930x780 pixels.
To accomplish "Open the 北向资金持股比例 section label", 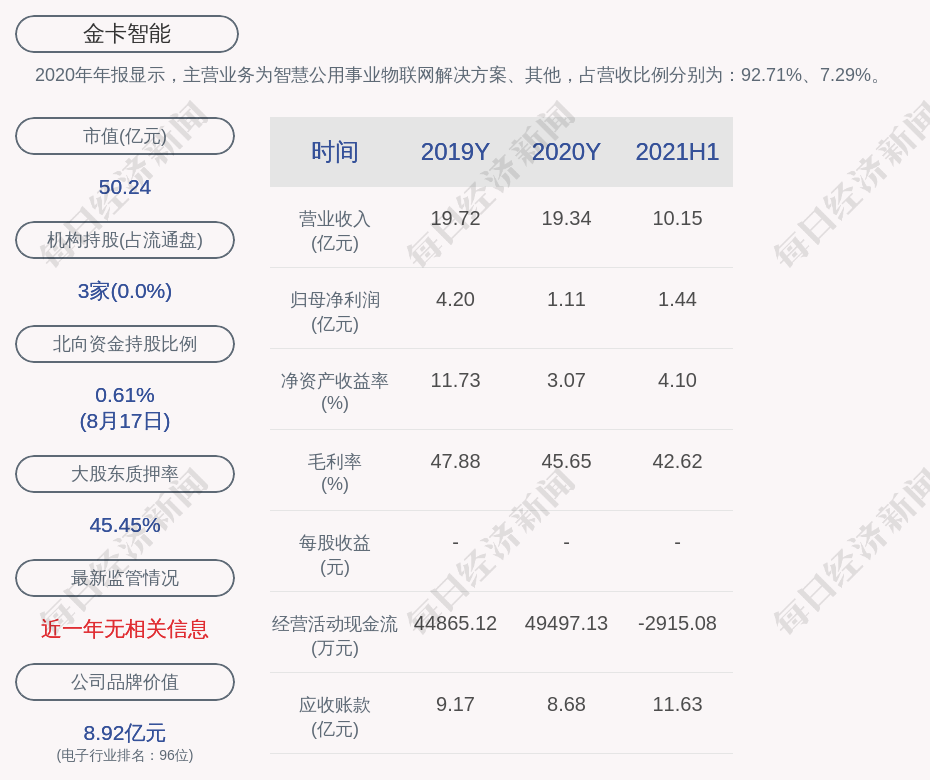I will 125,344.
